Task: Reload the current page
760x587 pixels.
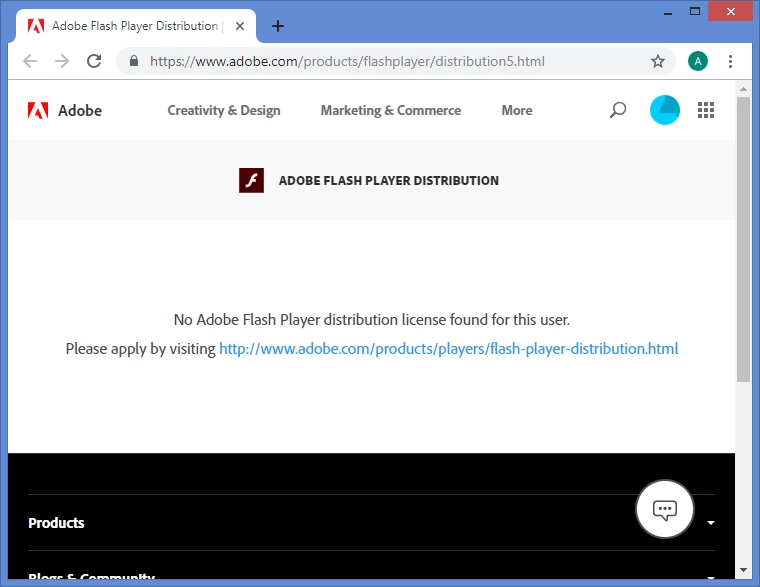Action: (94, 61)
